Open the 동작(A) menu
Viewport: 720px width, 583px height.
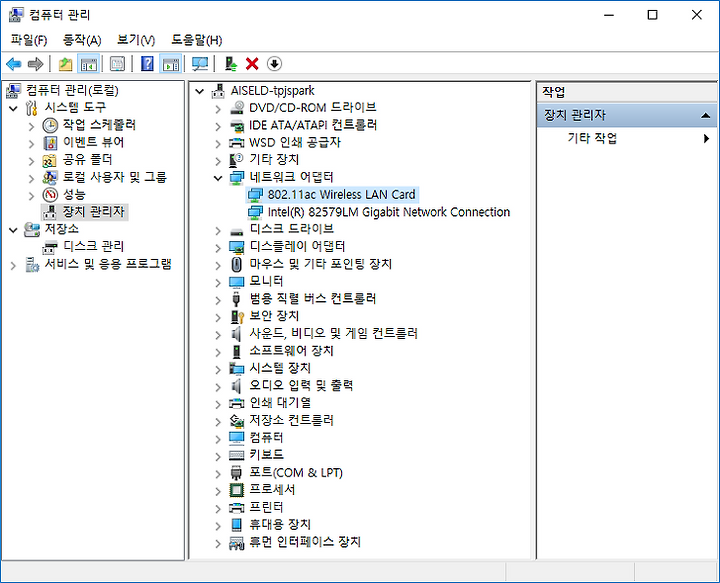[82, 40]
